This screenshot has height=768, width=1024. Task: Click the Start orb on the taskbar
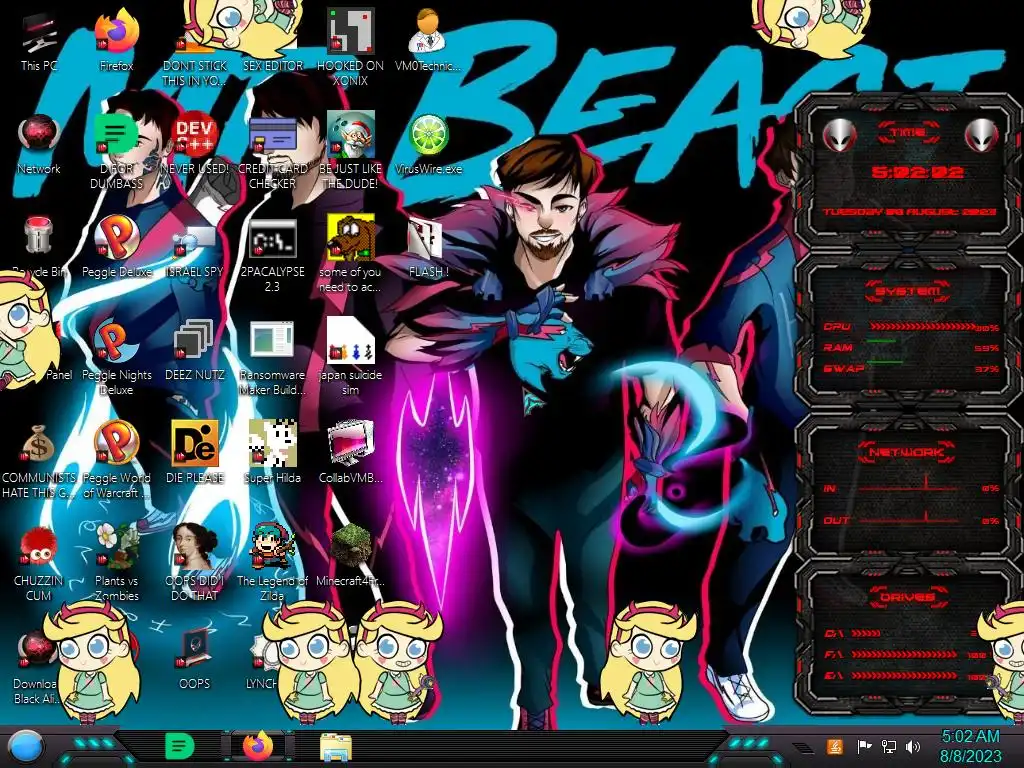[x=25, y=748]
